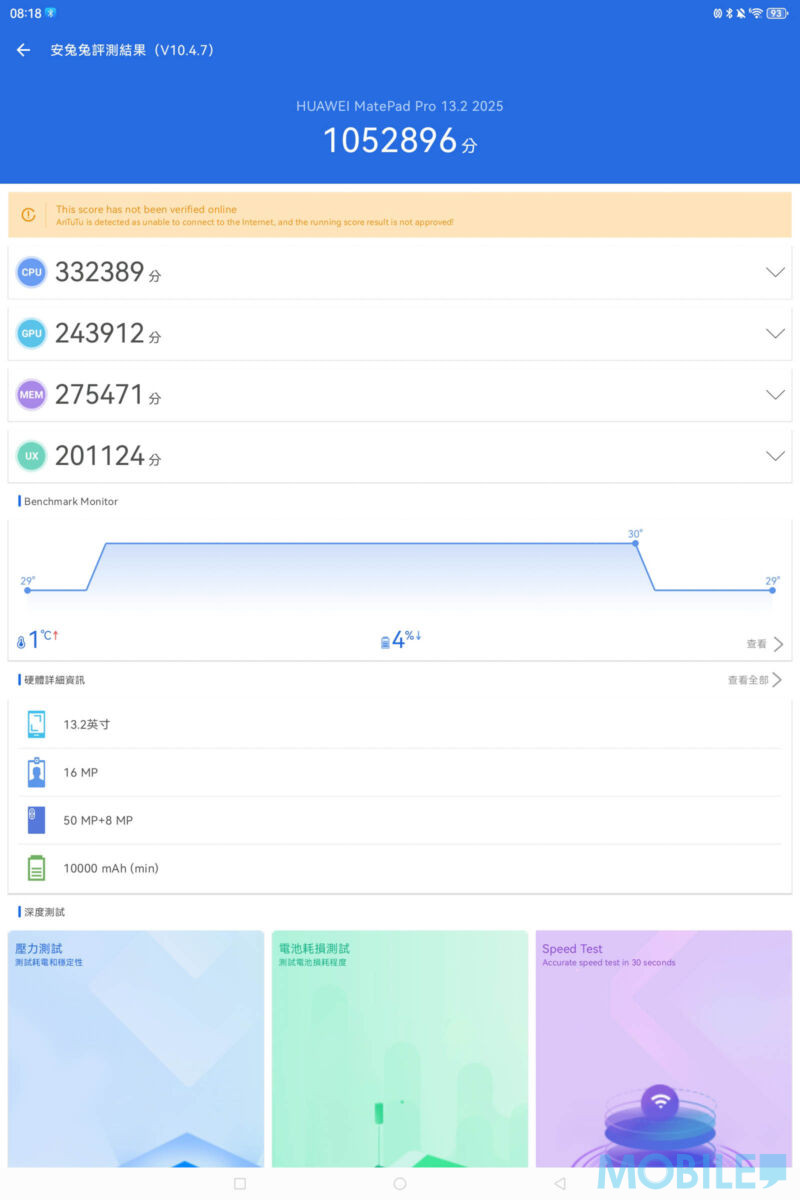Click the UX score badge icon
The width and height of the screenshot is (800, 1200).
[x=32, y=456]
